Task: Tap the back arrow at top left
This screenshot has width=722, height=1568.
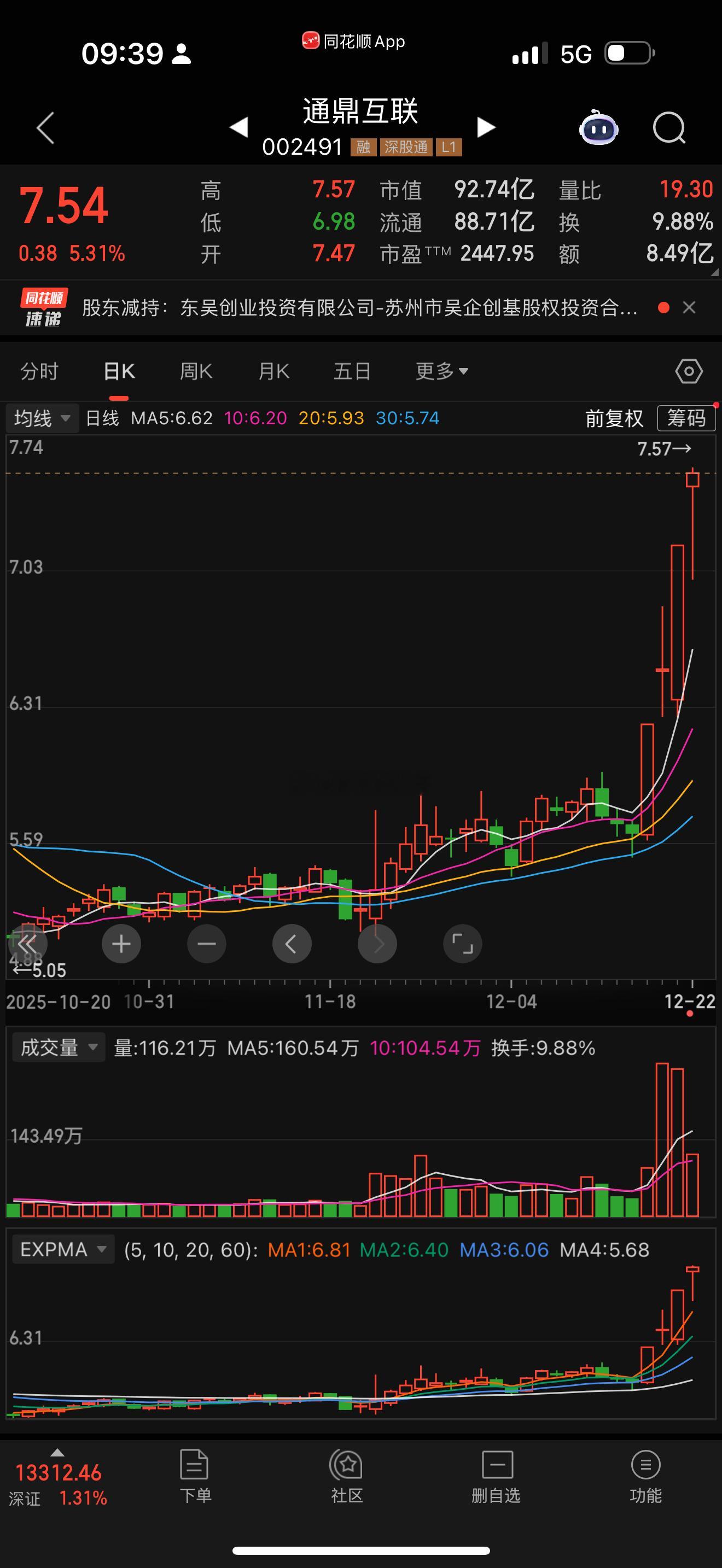Action: (45, 128)
